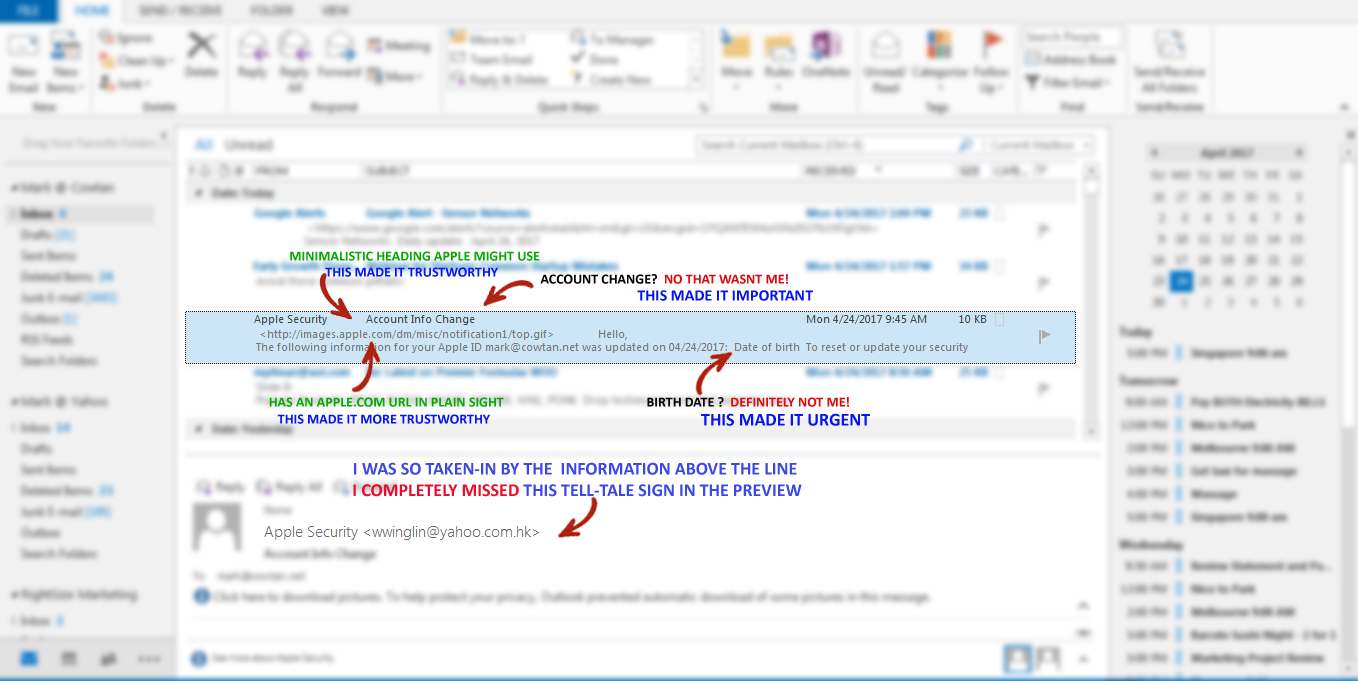Image resolution: width=1358 pixels, height=681 pixels.
Task: Show All messages filter
Action: [204, 145]
